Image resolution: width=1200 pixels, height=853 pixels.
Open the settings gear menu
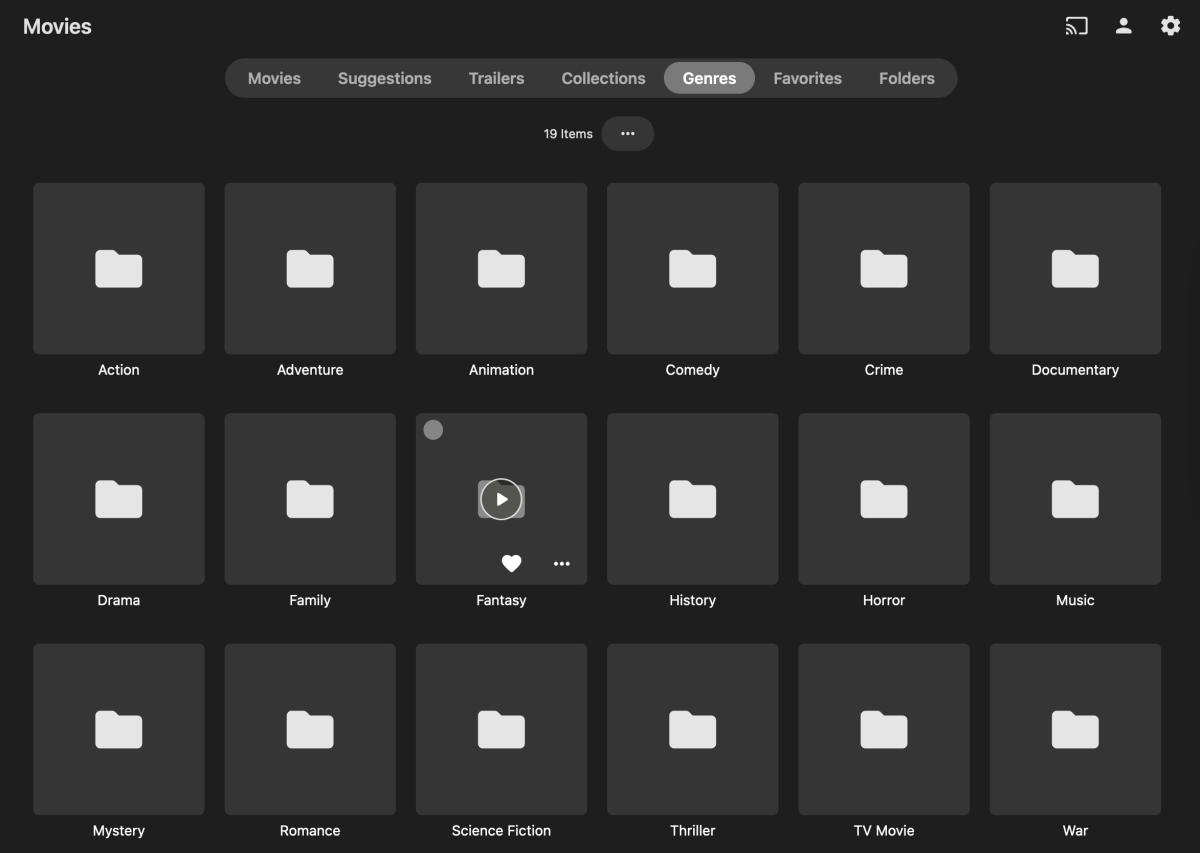point(1170,26)
